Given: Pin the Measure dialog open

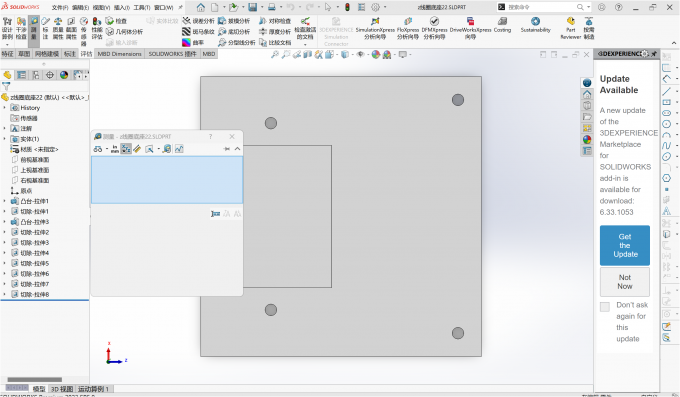Looking at the screenshot, I should [226, 149].
